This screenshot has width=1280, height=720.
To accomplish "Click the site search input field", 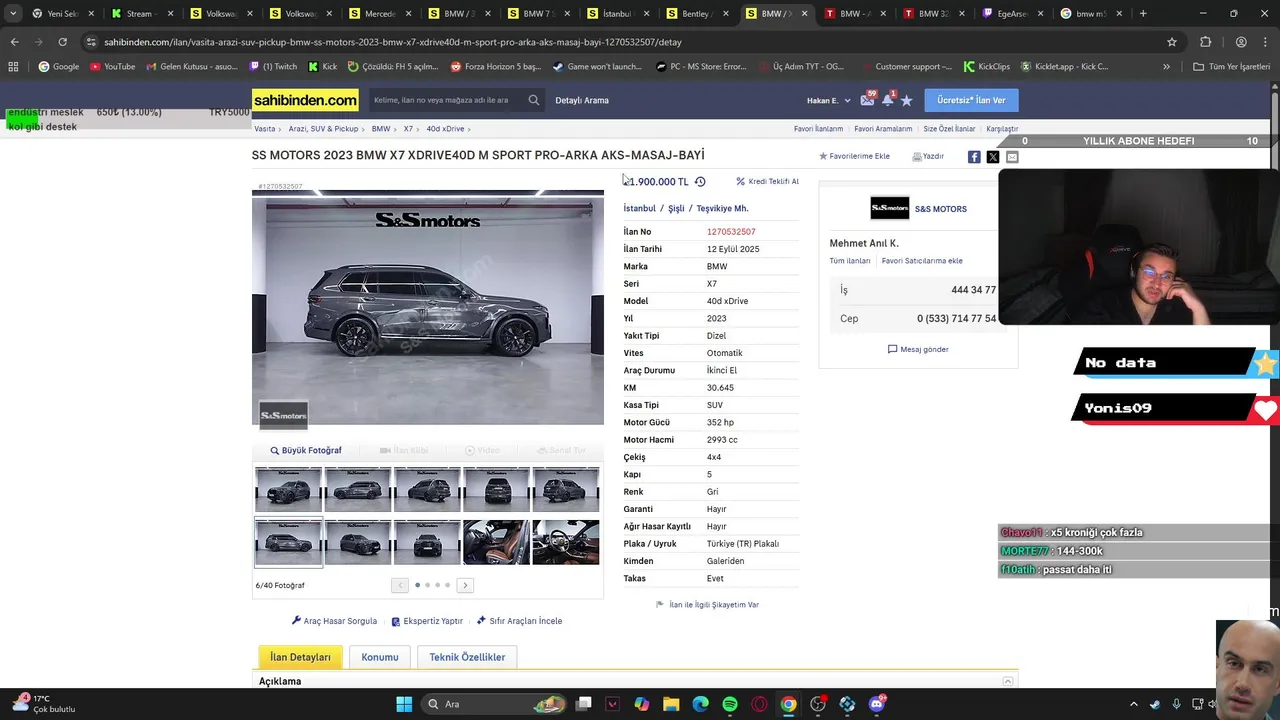I will 448,100.
